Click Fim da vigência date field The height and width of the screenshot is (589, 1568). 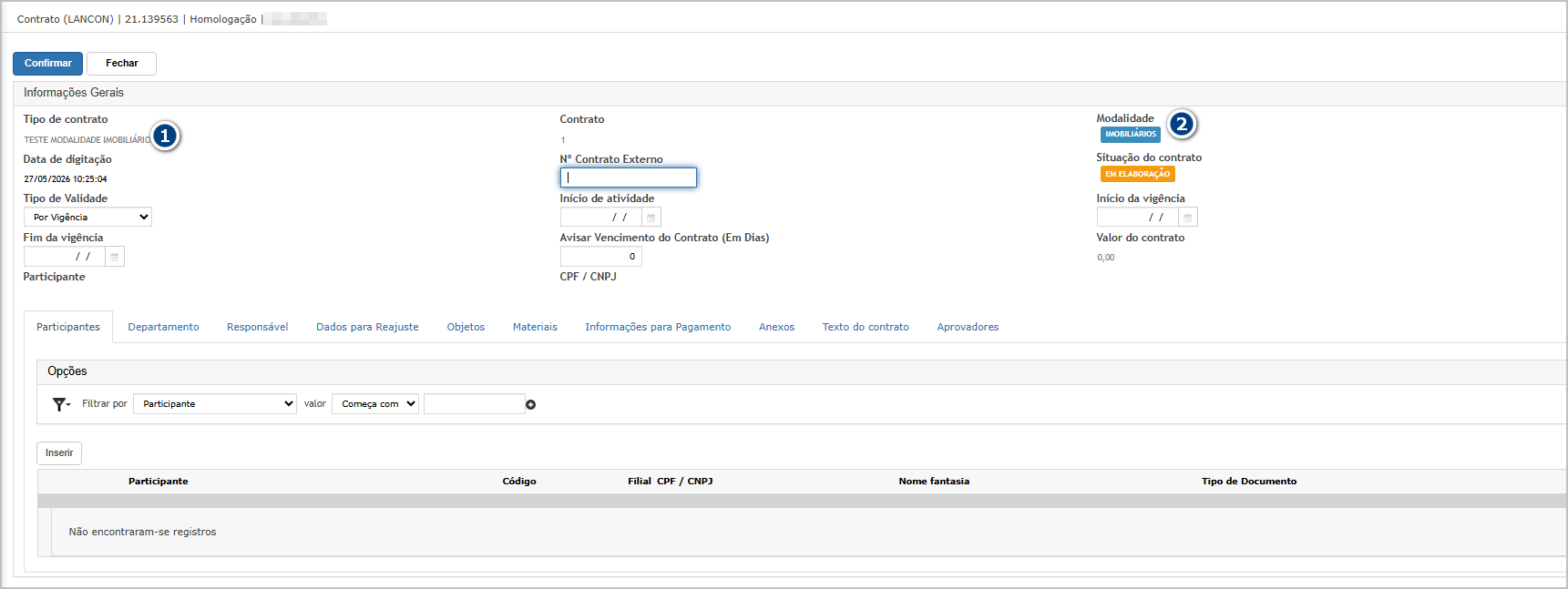(65, 257)
